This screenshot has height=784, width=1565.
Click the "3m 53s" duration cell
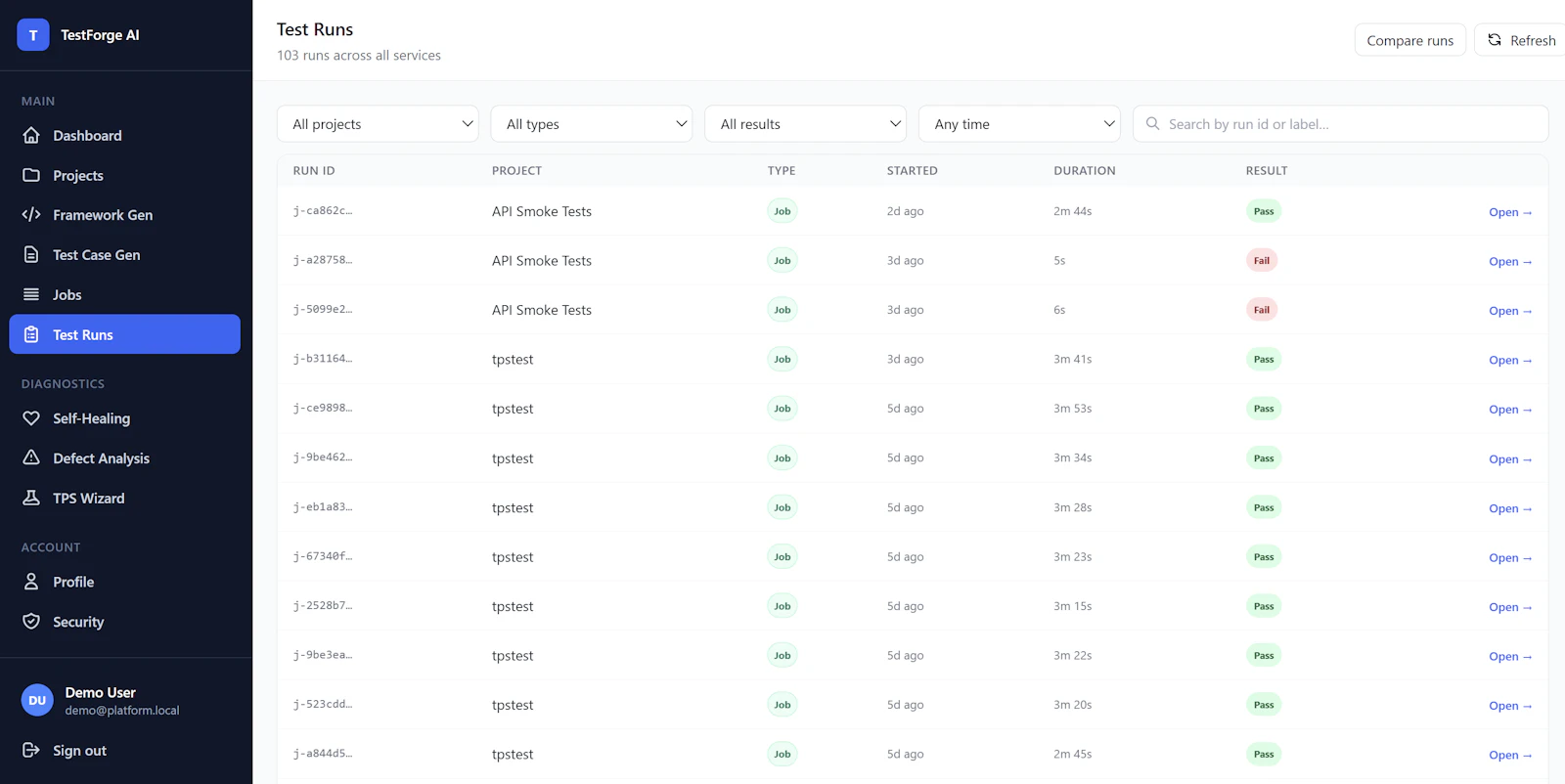pos(1073,409)
